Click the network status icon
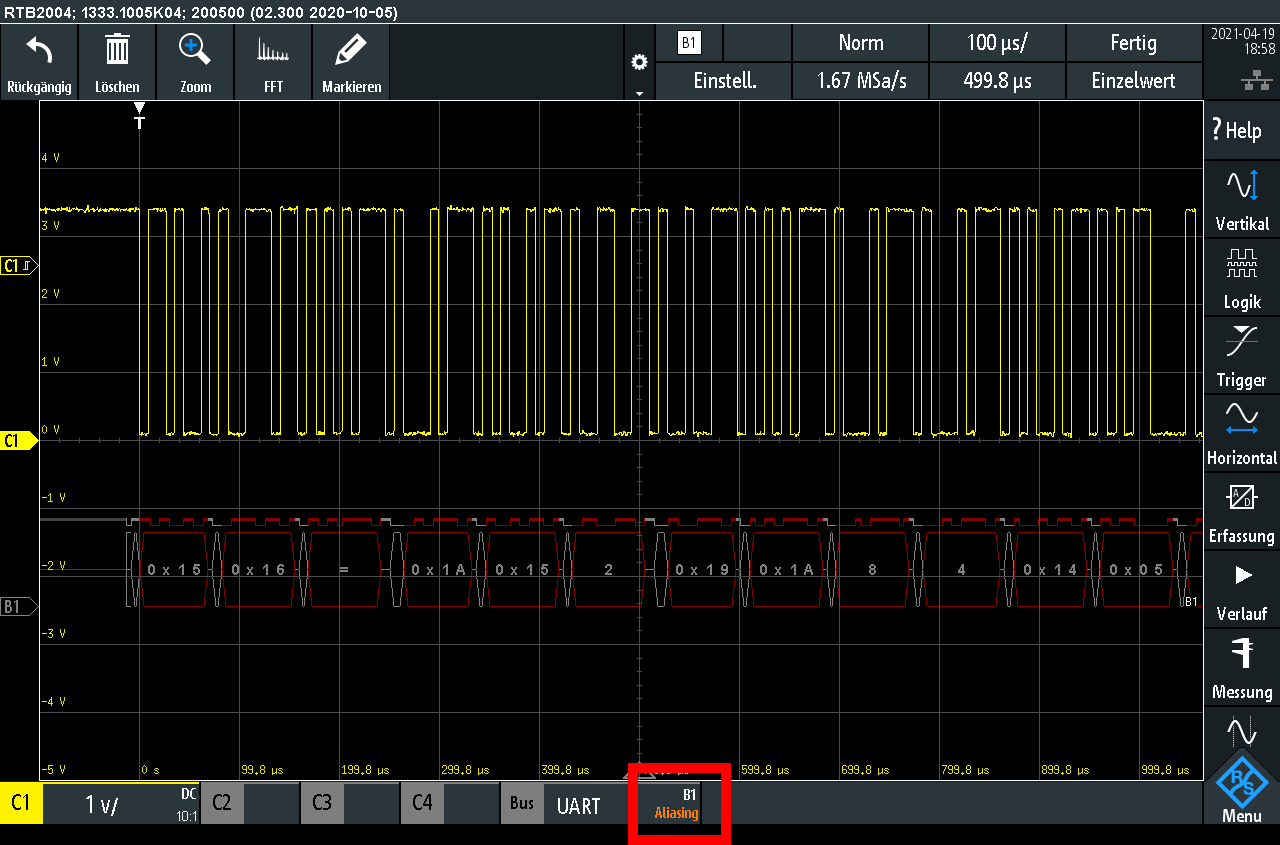The height and width of the screenshot is (845, 1280). 1255,82
